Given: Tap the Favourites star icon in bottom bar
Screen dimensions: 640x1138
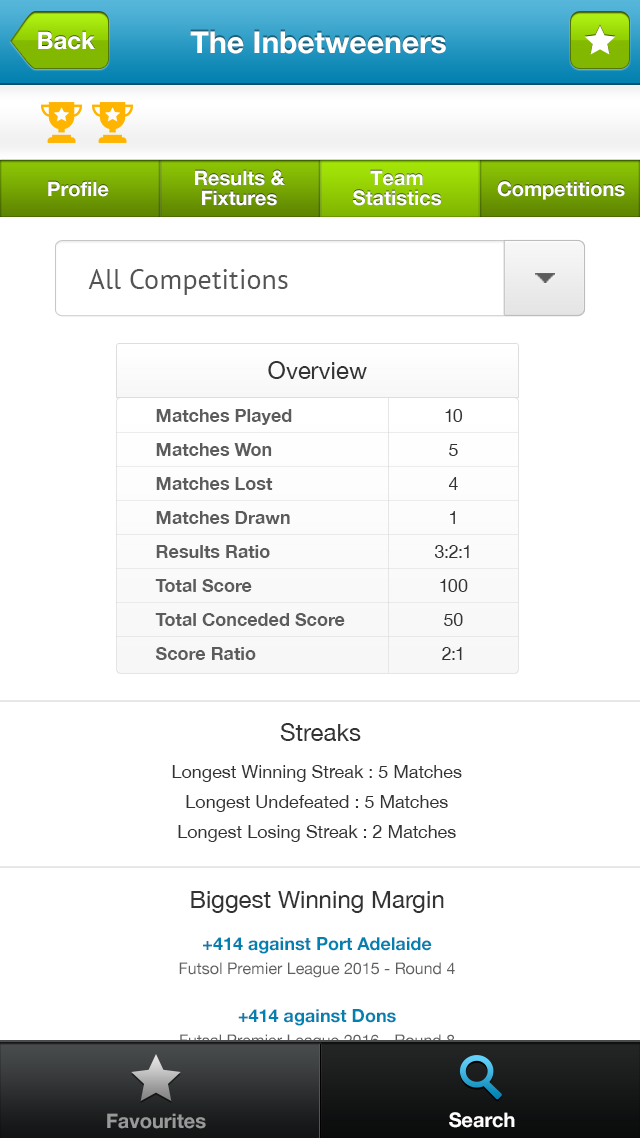Looking at the screenshot, I should pos(155,1078).
